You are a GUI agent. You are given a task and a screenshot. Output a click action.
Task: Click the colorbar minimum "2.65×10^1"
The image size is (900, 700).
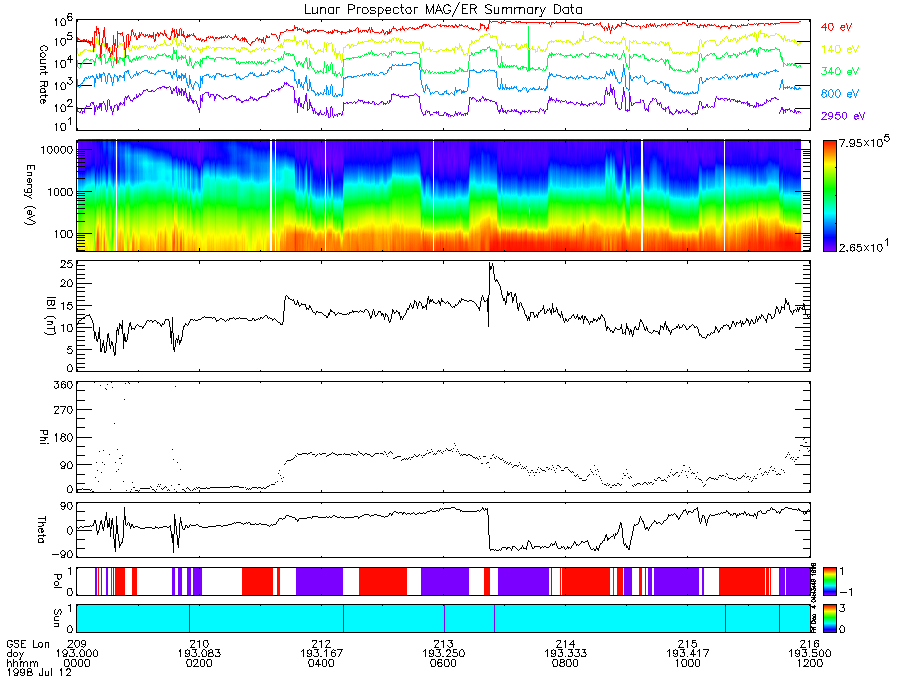click(864, 247)
